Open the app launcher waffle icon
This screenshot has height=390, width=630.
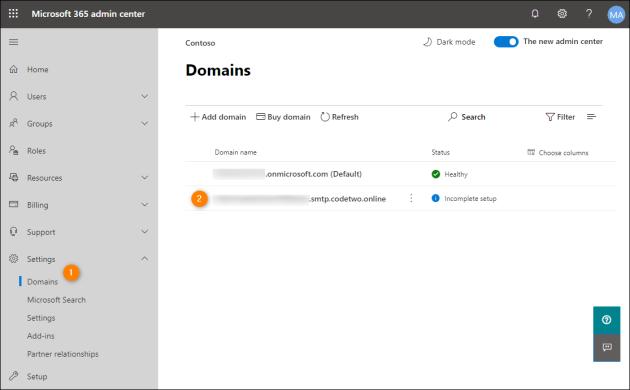[x=13, y=13]
